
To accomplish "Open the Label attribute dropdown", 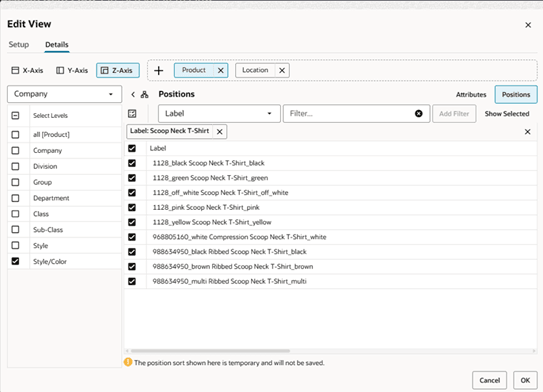I will [x=219, y=114].
